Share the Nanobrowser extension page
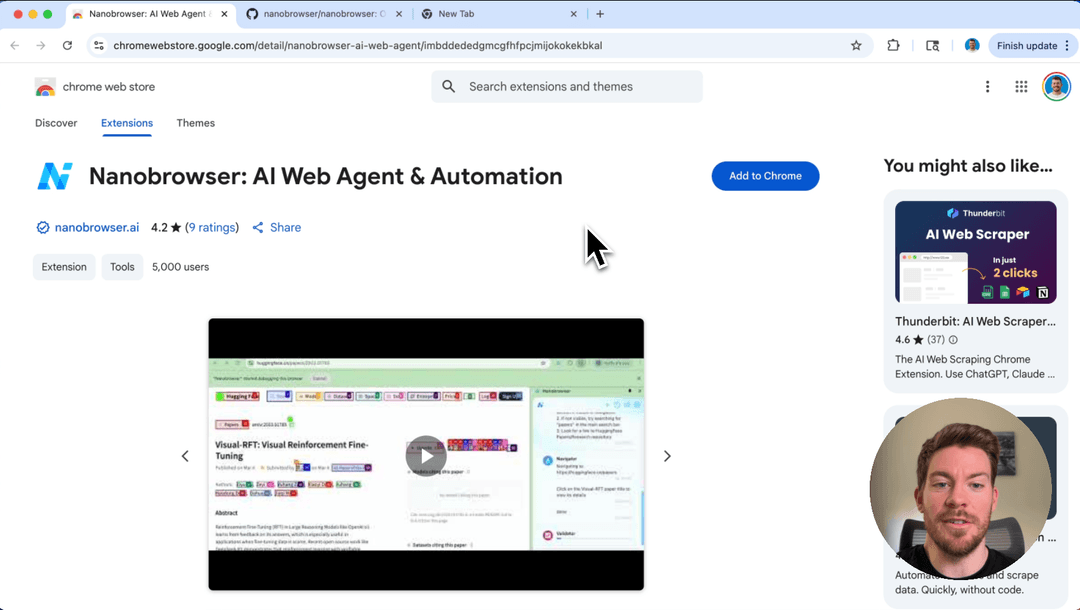 (276, 227)
